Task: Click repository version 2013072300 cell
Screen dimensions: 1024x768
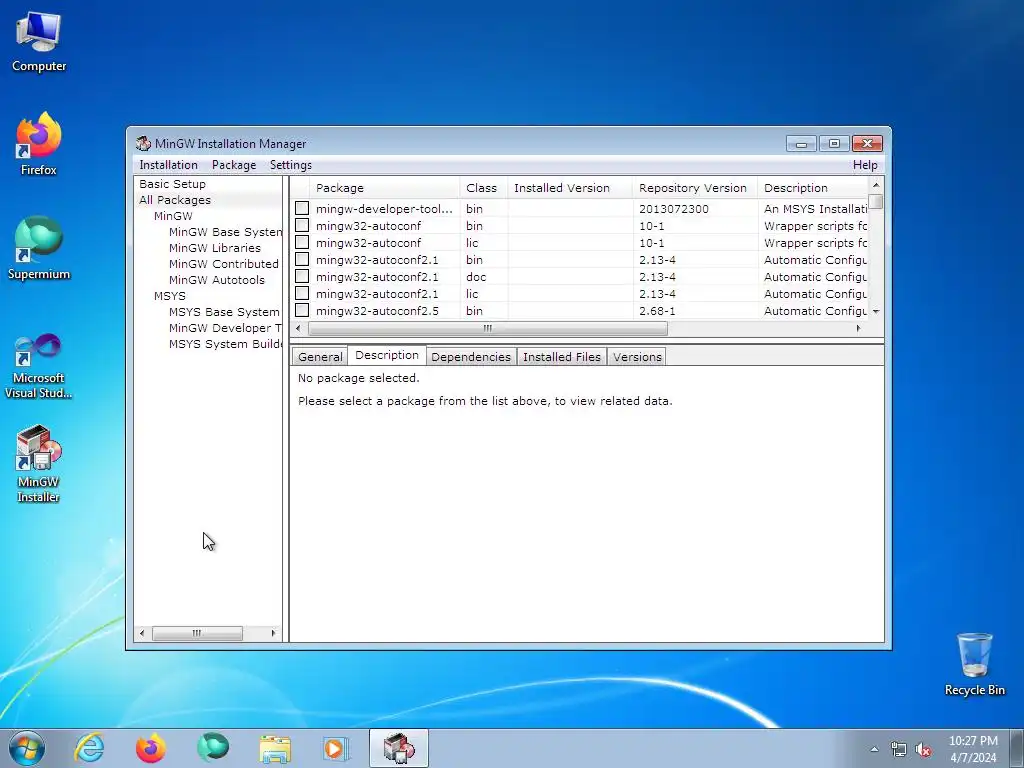Action: pos(674,209)
